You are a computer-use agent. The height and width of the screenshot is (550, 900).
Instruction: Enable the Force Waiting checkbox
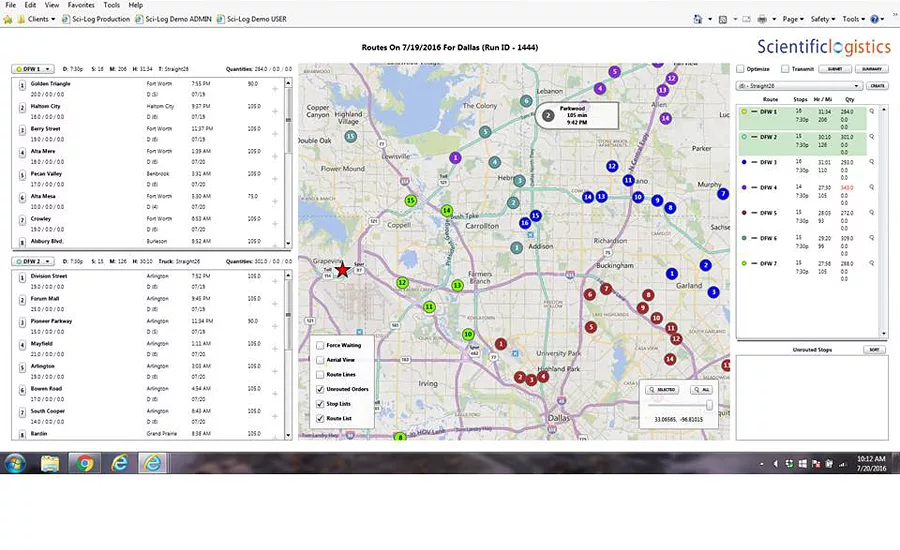click(320, 345)
